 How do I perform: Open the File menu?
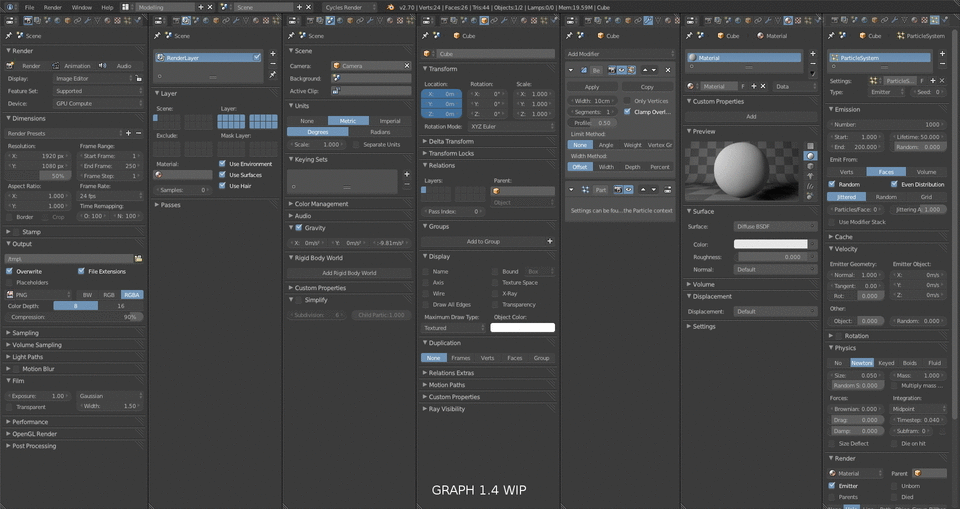29,7
